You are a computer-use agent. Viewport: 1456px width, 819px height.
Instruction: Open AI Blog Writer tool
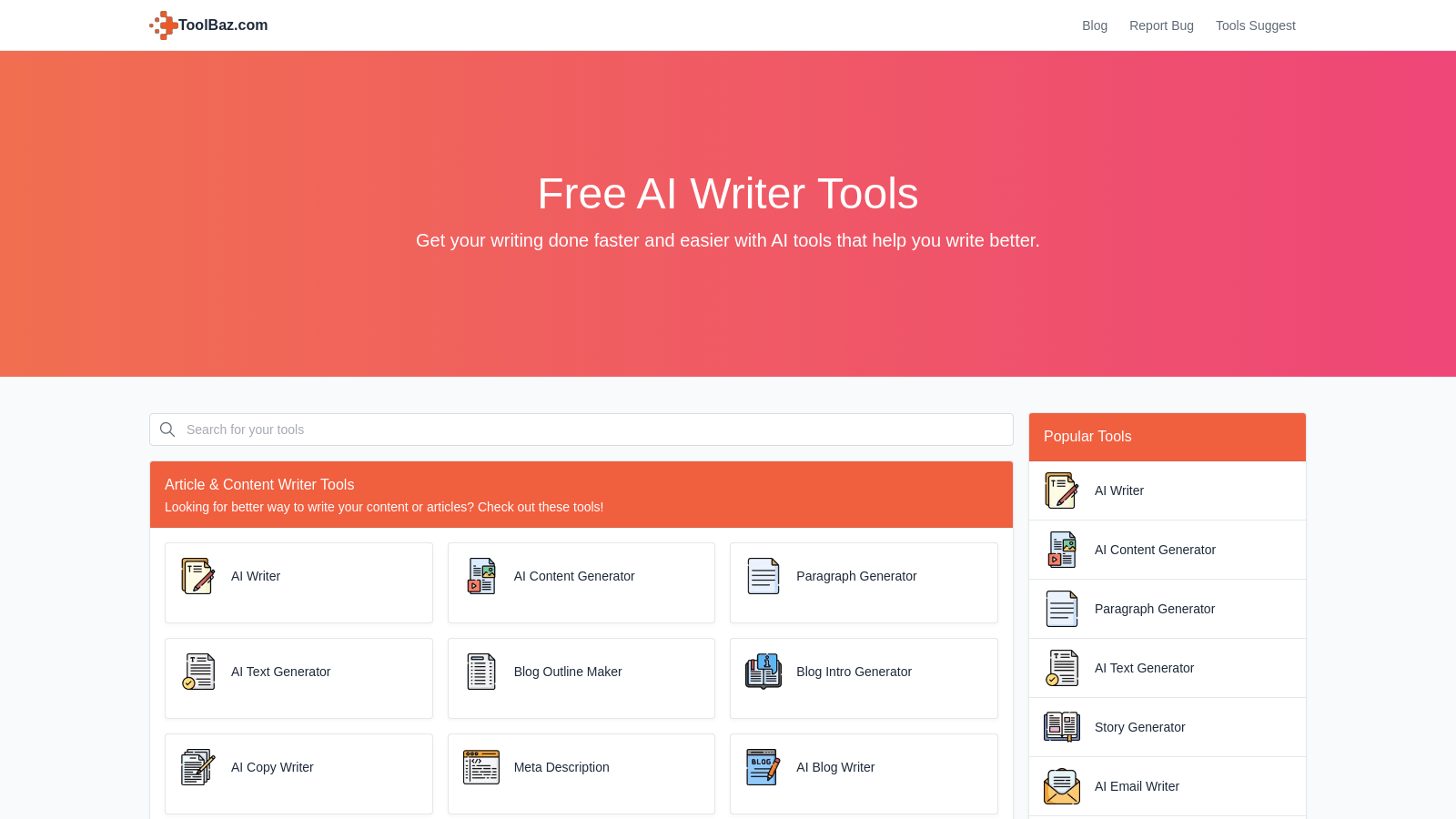(x=835, y=767)
